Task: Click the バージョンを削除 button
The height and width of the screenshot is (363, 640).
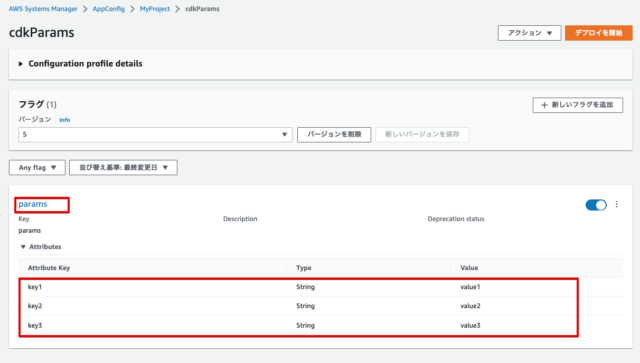Action: tap(334, 135)
